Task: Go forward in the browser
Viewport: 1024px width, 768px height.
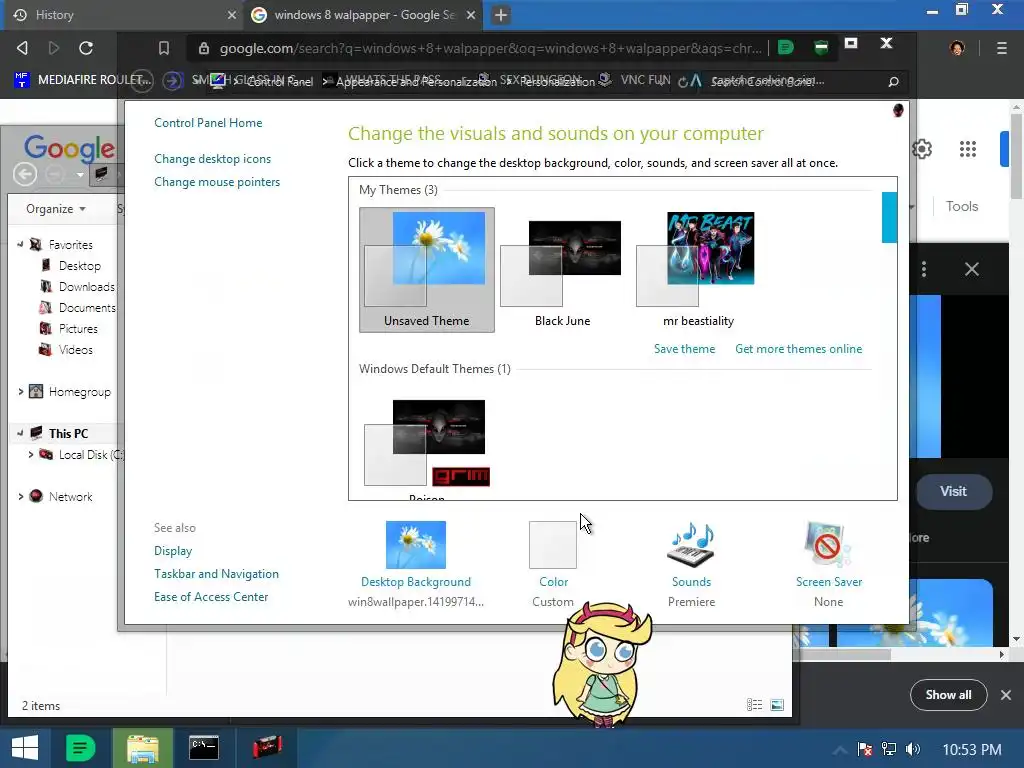Action: 54,48
